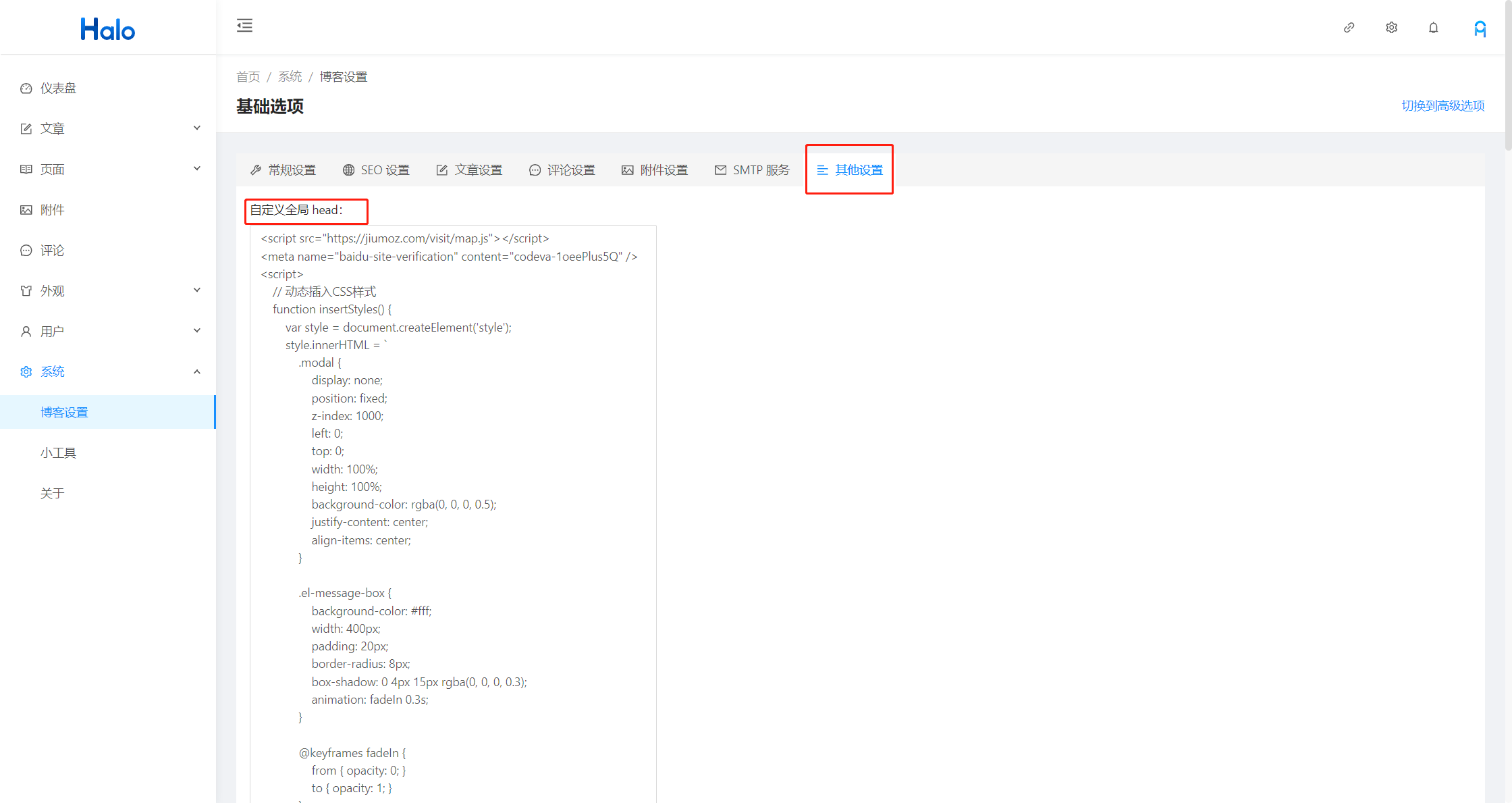This screenshot has width=1512, height=803.
Task: Expand the 外观 sidebar menu
Action: pos(108,290)
